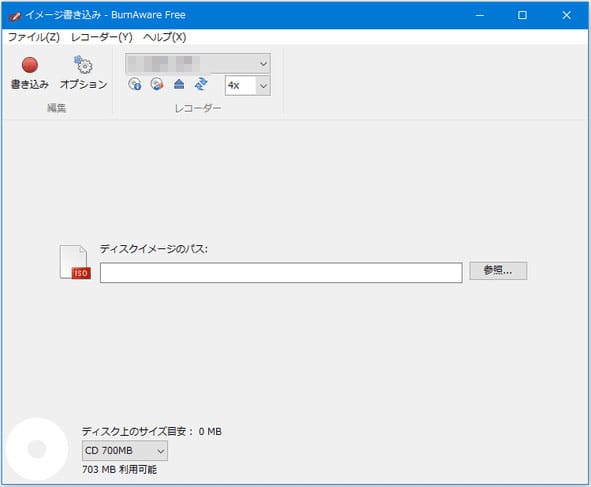The image size is (591, 487).
Task: Click the 703 MB 利用可能 text
Action: (x=119, y=470)
